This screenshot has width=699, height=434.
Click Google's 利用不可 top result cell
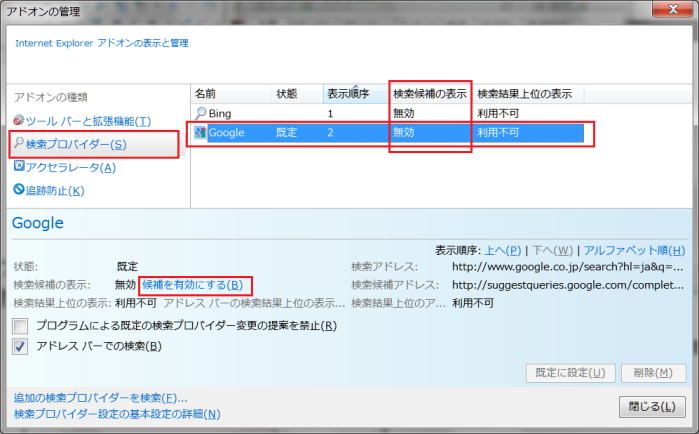pos(498,132)
